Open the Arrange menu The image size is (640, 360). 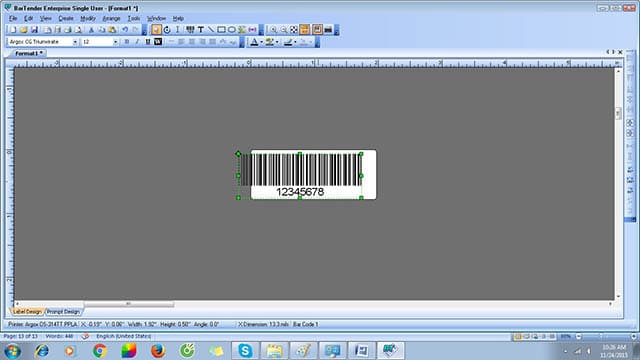(111, 18)
